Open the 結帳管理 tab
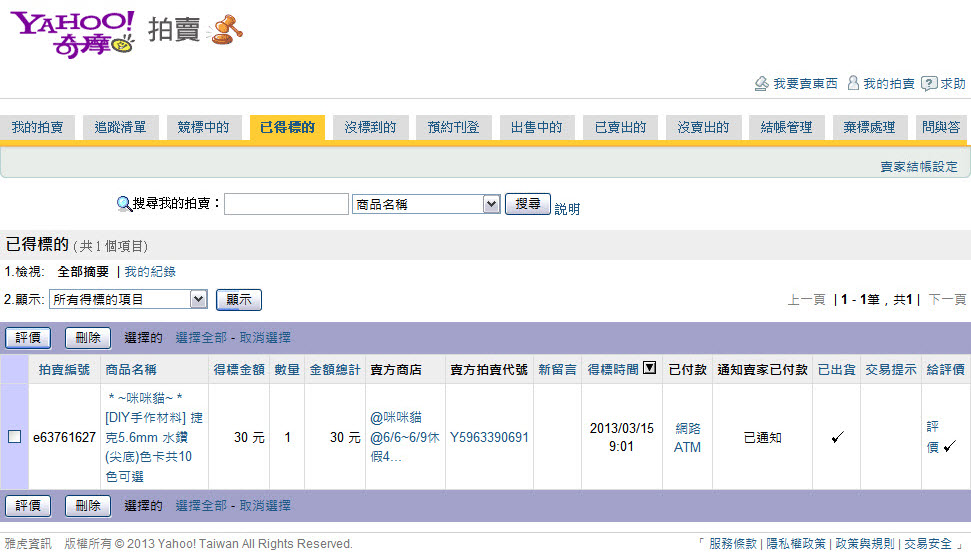 (786, 128)
